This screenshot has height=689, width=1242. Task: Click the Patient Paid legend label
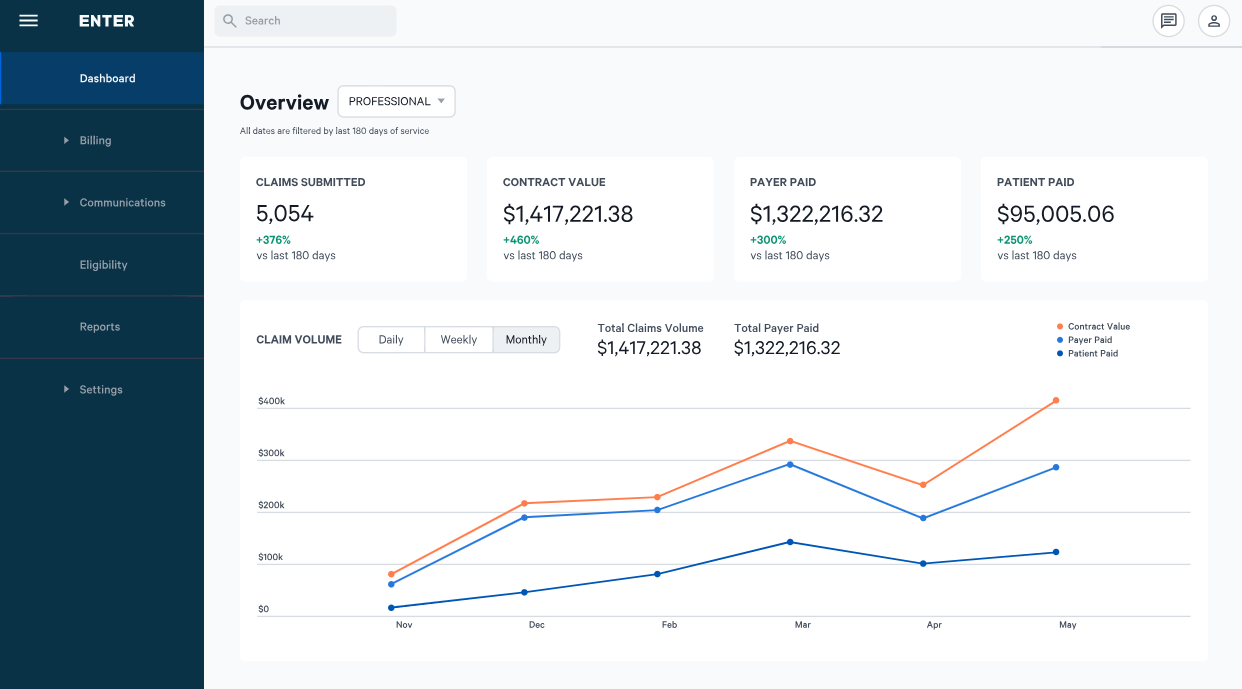(x=1093, y=353)
